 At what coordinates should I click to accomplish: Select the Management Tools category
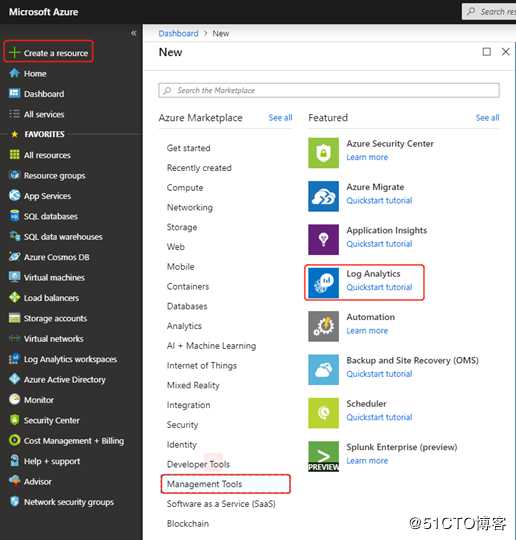(x=225, y=484)
